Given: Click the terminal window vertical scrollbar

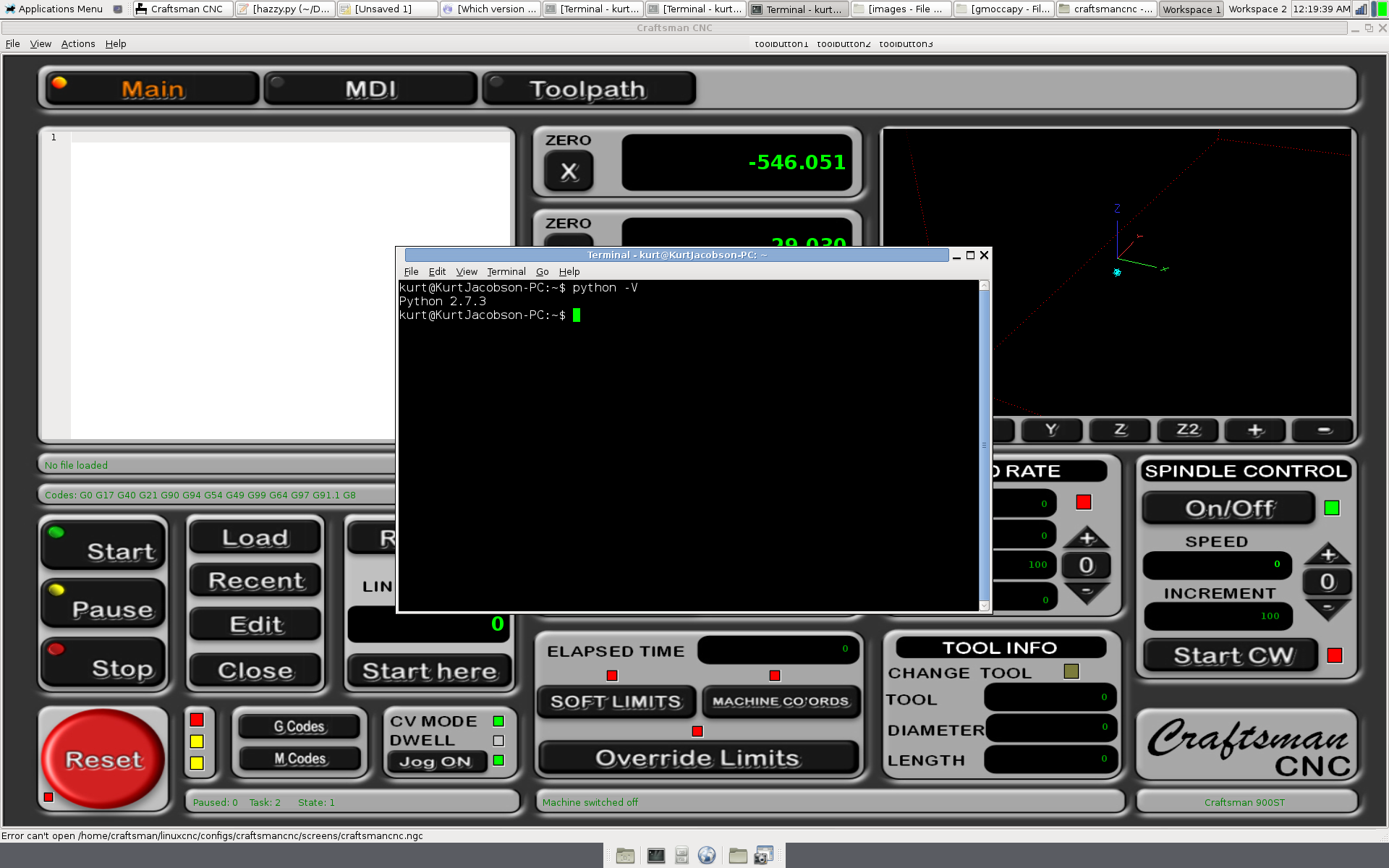Looking at the screenshot, I should click(984, 445).
